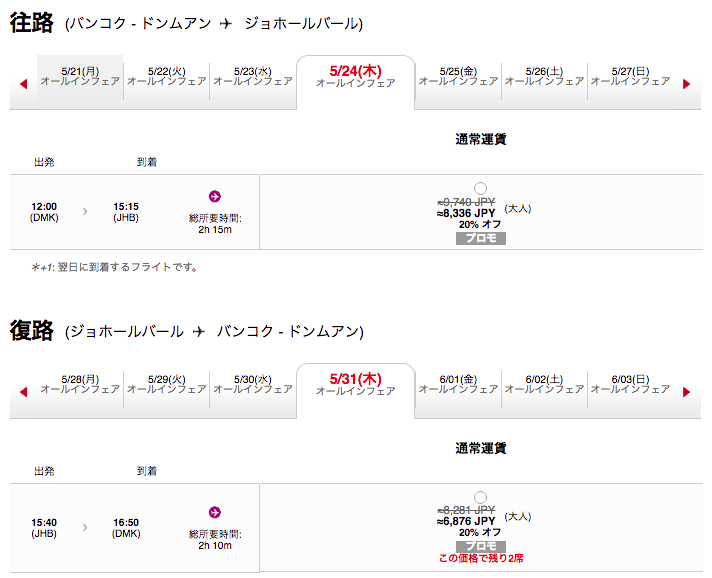
Task: Click the プロモ badge on the return fare
Action: (x=481, y=546)
